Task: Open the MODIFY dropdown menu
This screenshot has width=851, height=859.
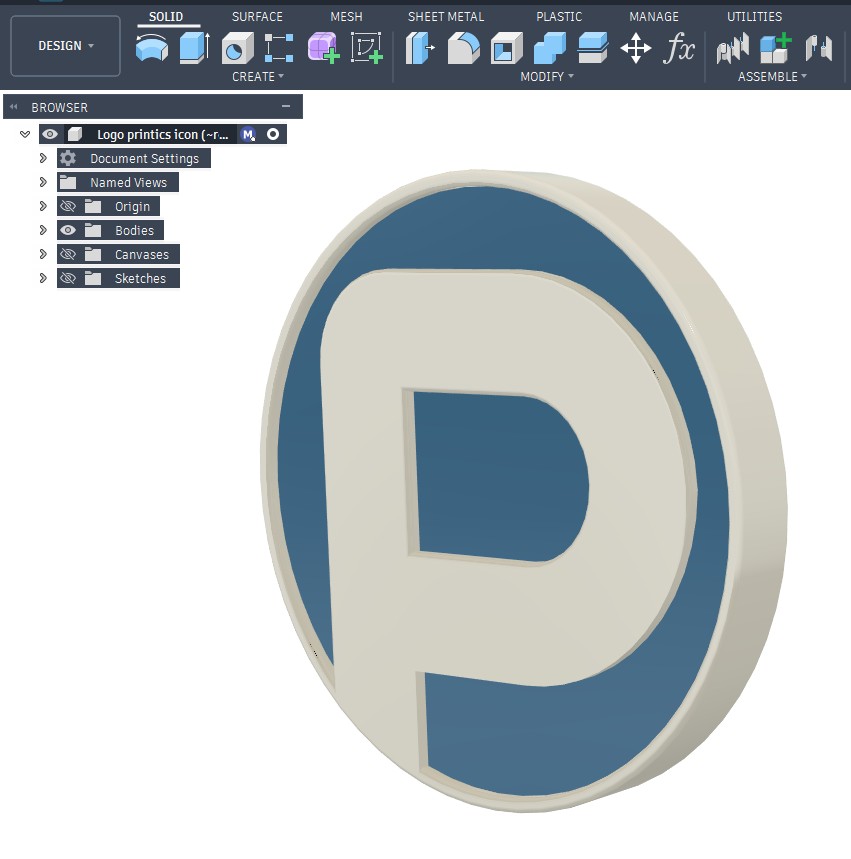Action: [547, 77]
